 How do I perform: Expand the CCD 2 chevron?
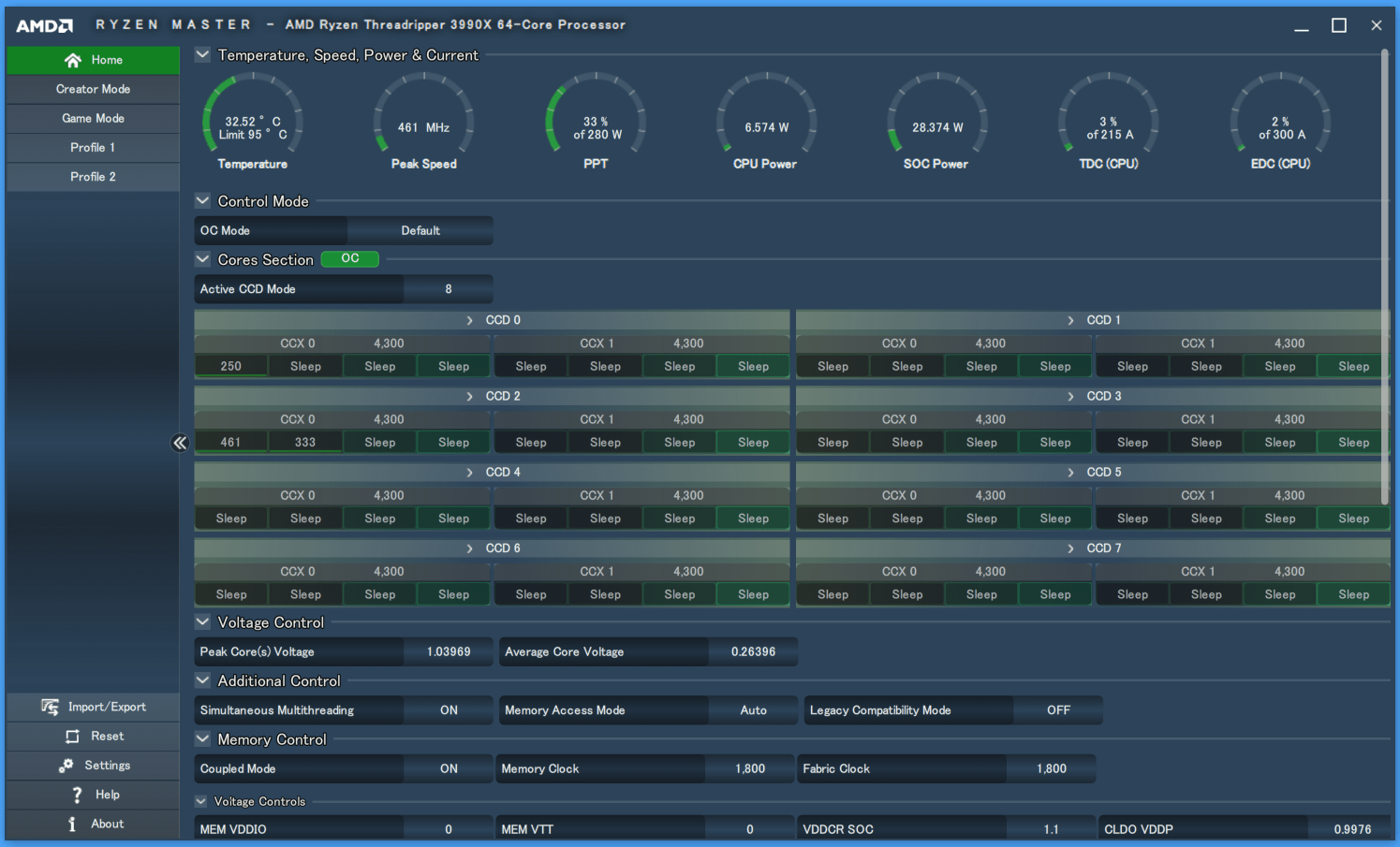[469, 396]
